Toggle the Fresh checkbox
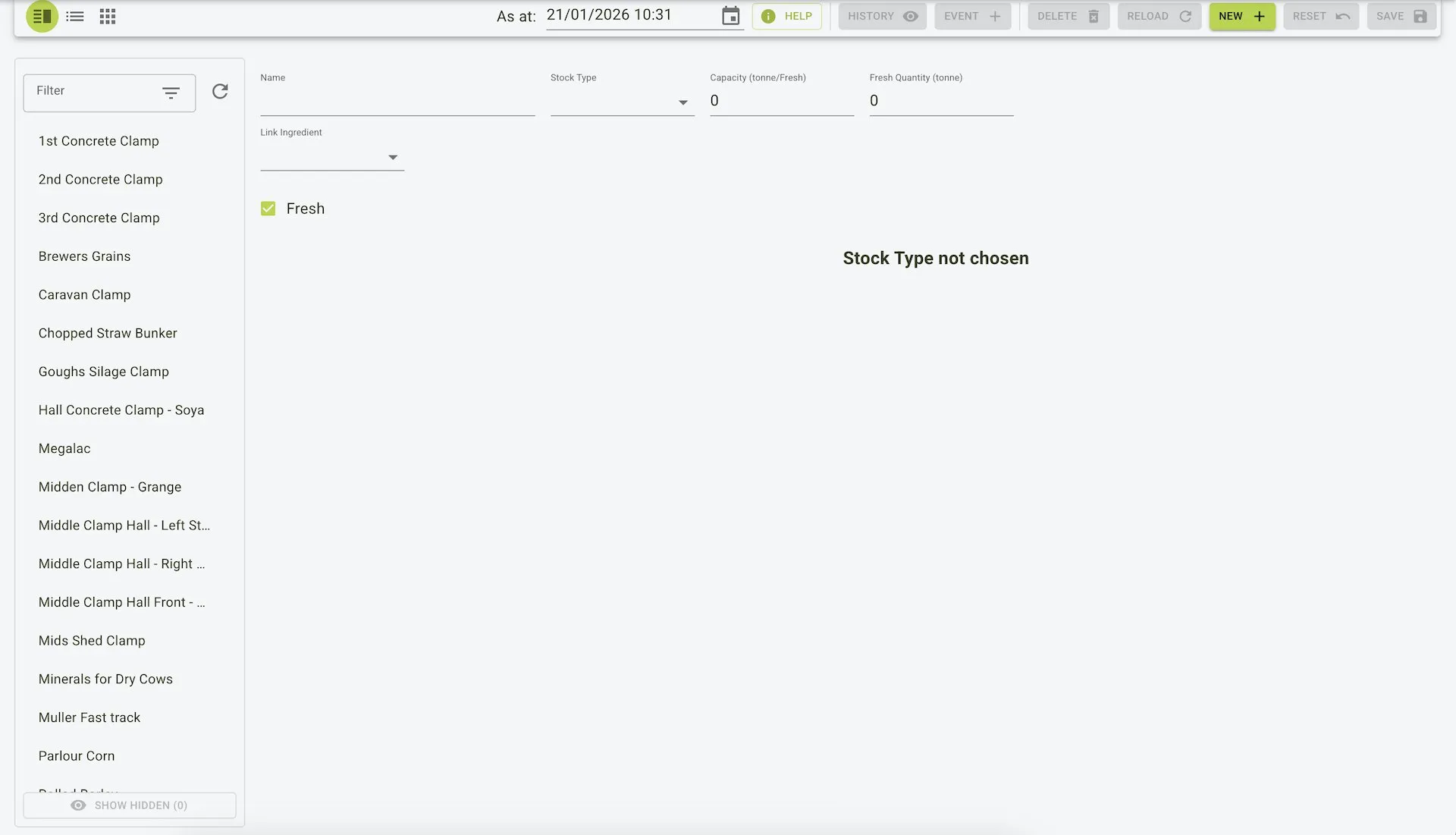This screenshot has height=835, width=1456. pos(268,209)
